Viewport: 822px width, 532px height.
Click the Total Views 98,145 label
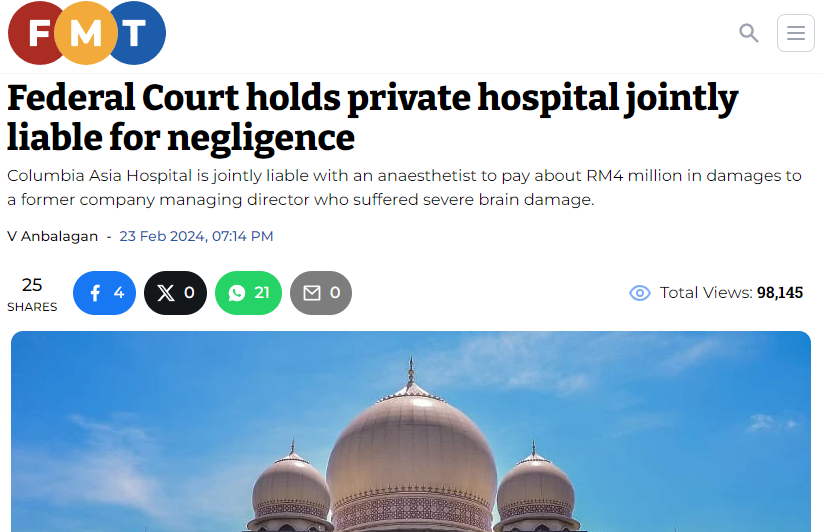click(x=731, y=292)
